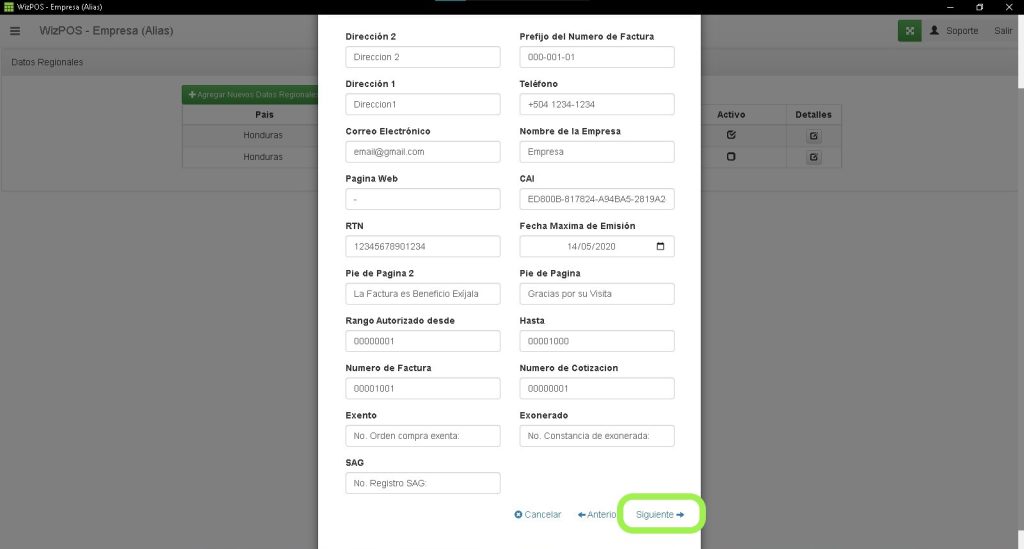
Task: Click Agregar Nuevos Datos Regionales button
Action: coord(252,94)
